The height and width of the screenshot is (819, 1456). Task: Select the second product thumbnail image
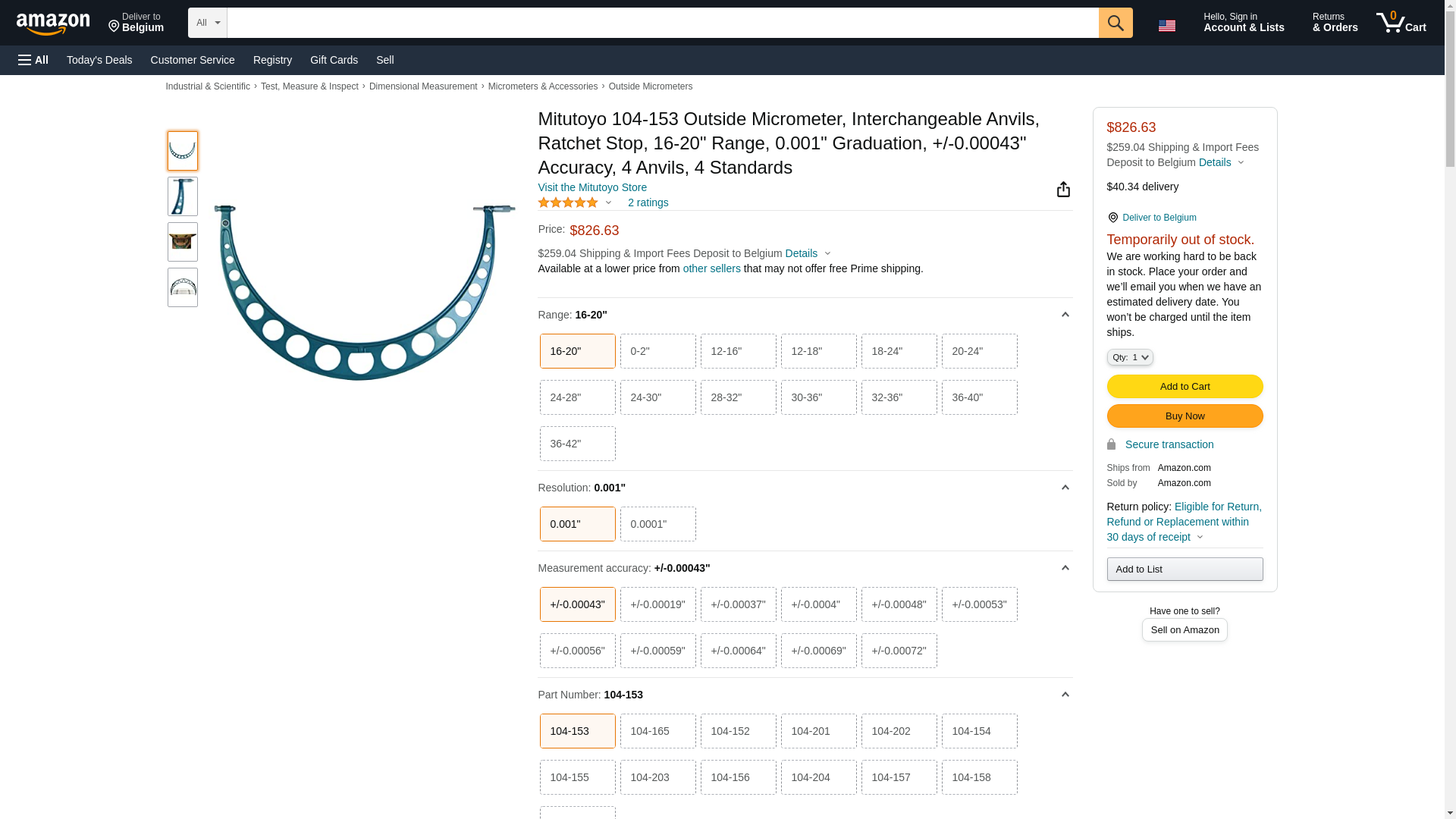coord(183,196)
